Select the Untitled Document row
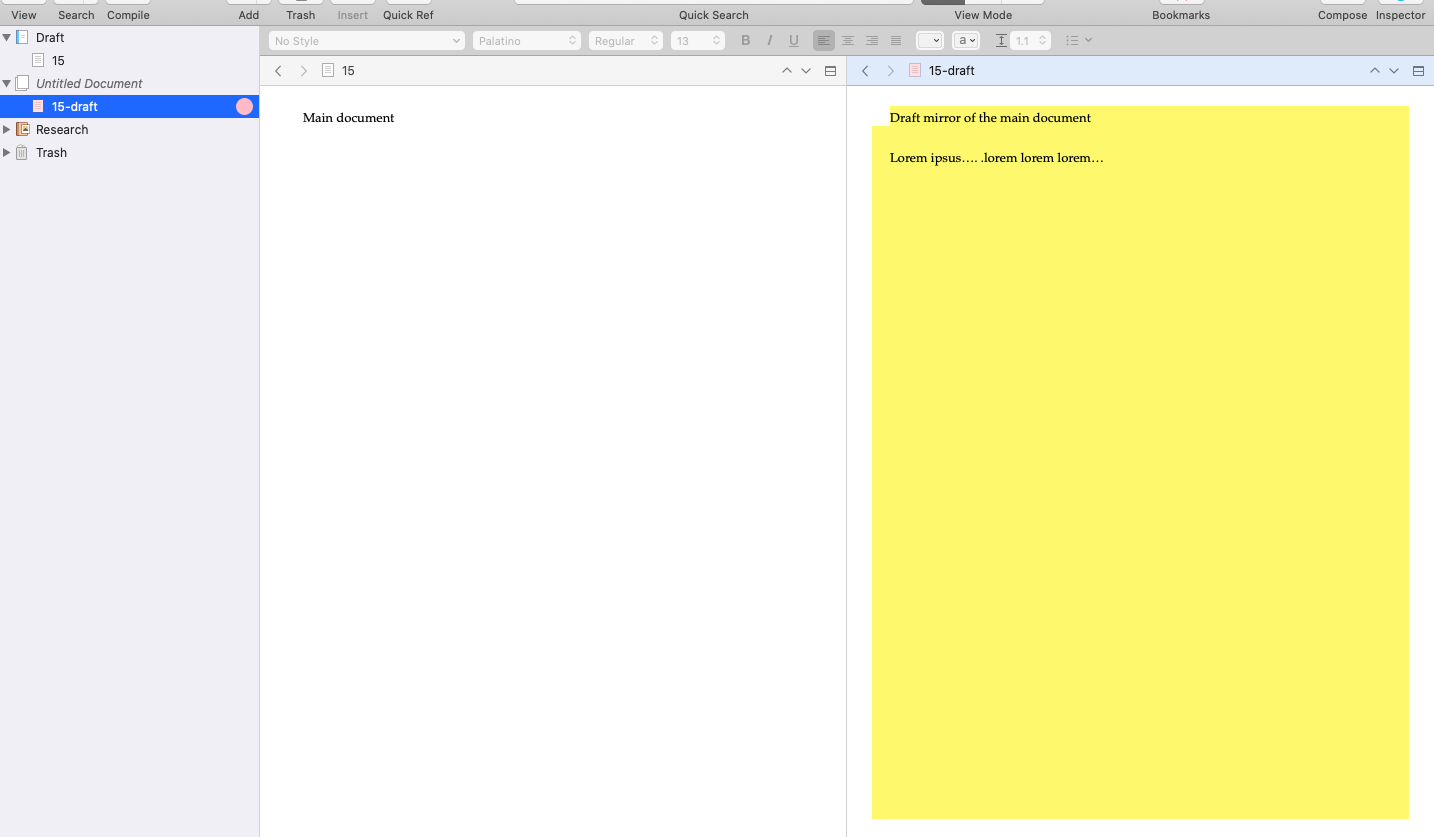1434x837 pixels. coord(130,83)
